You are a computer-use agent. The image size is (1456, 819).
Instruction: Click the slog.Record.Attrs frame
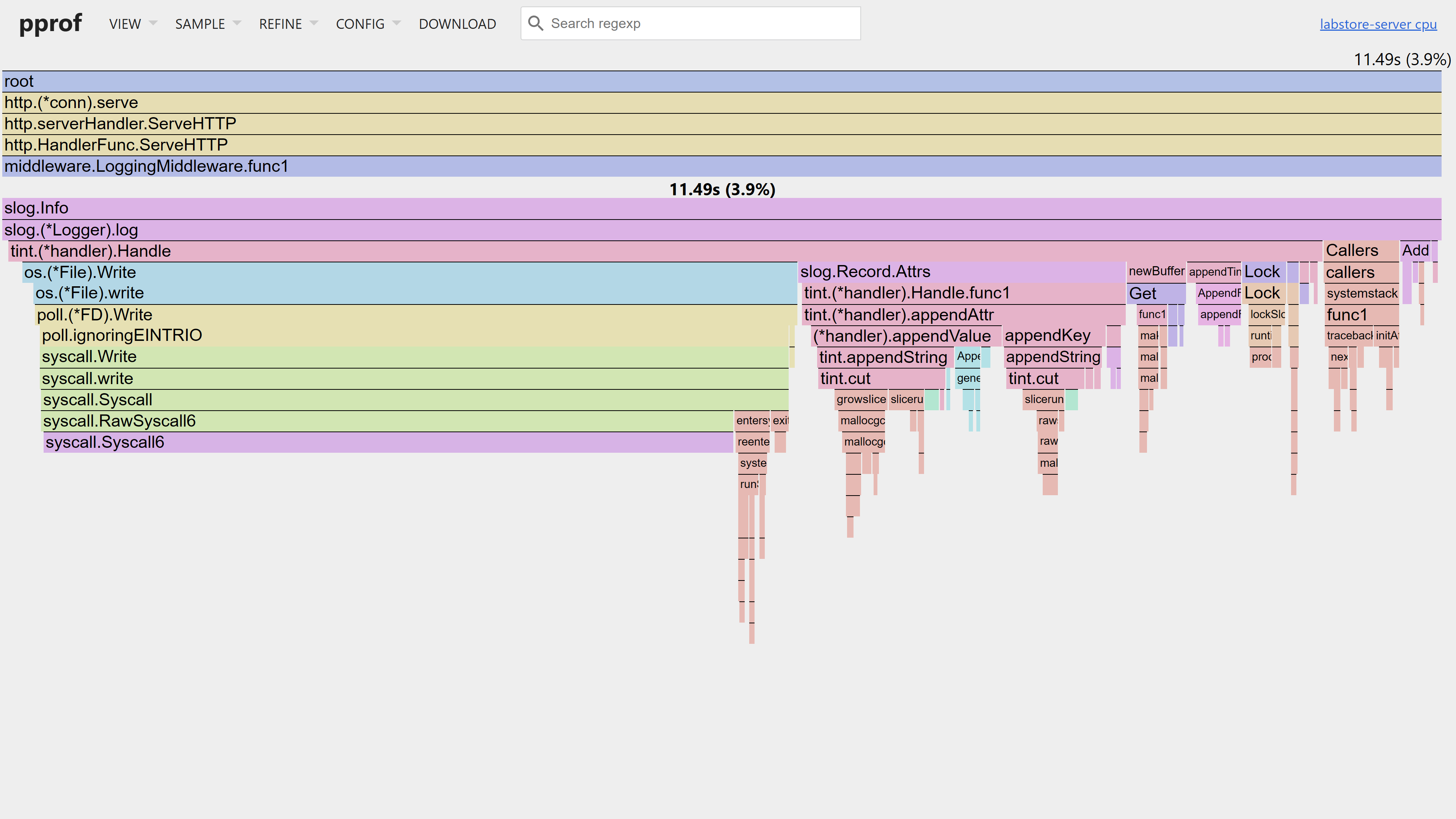click(961, 272)
